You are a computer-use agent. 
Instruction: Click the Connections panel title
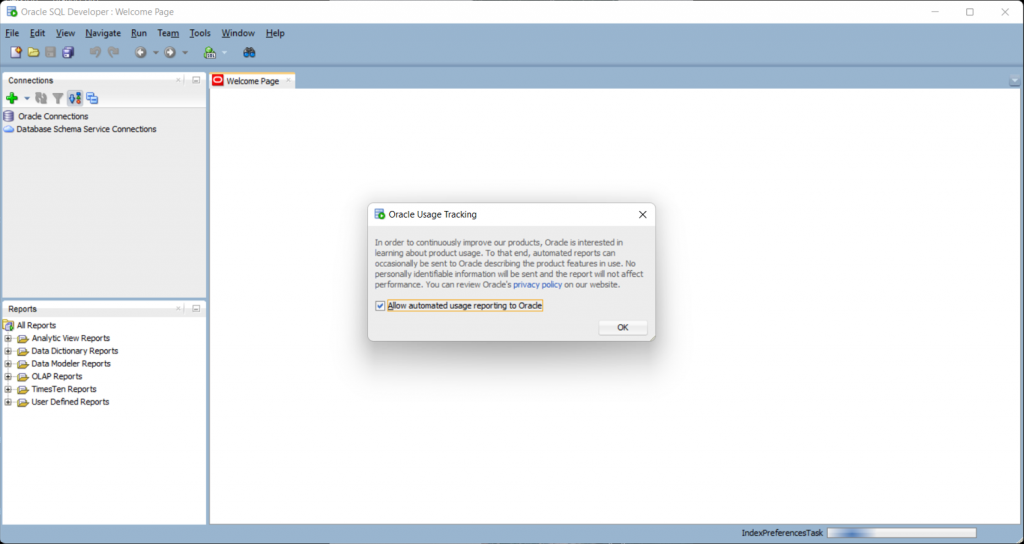(31, 80)
